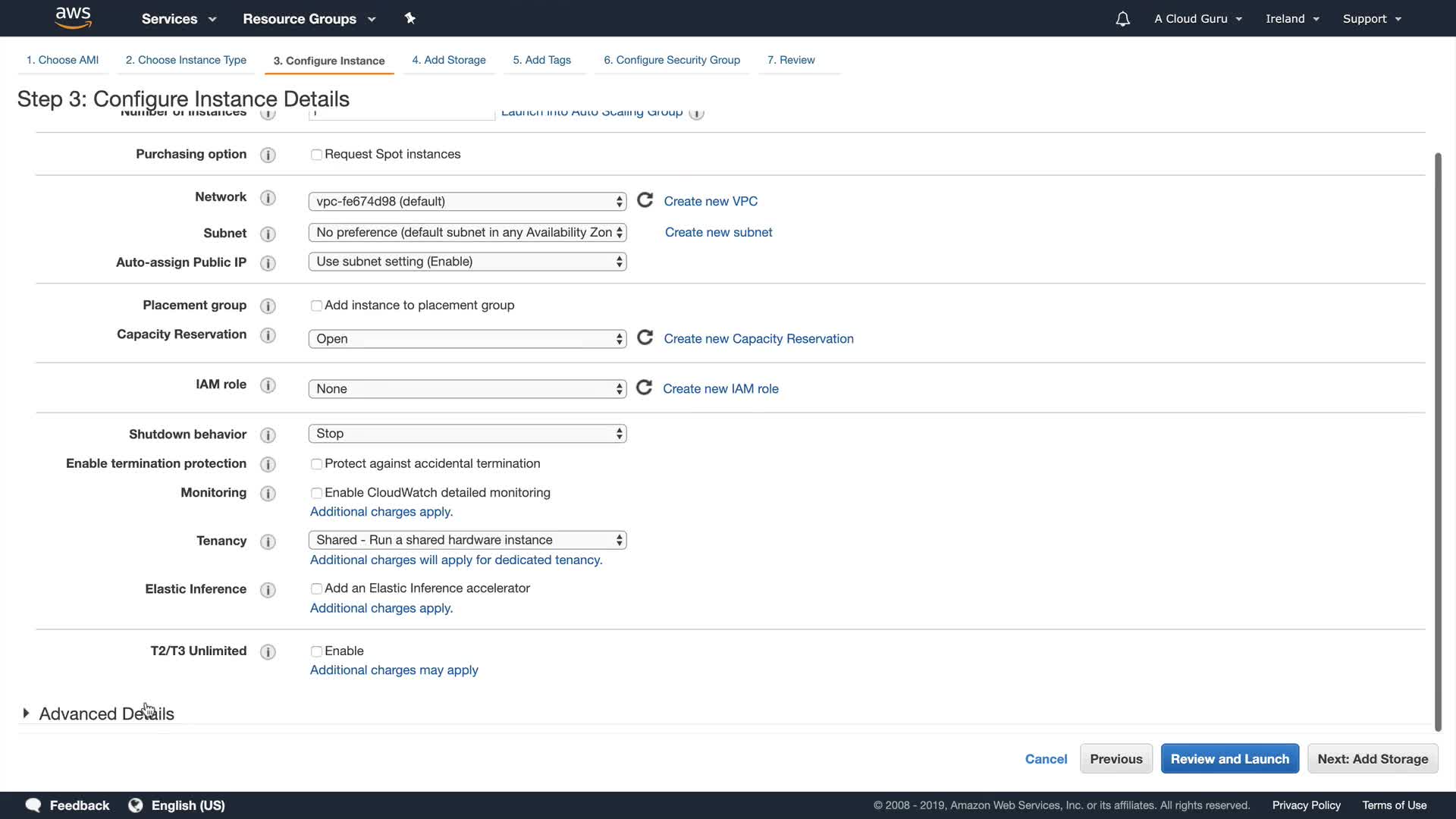1456x819 pixels.
Task: Click Review and Launch button
Action: [1229, 759]
